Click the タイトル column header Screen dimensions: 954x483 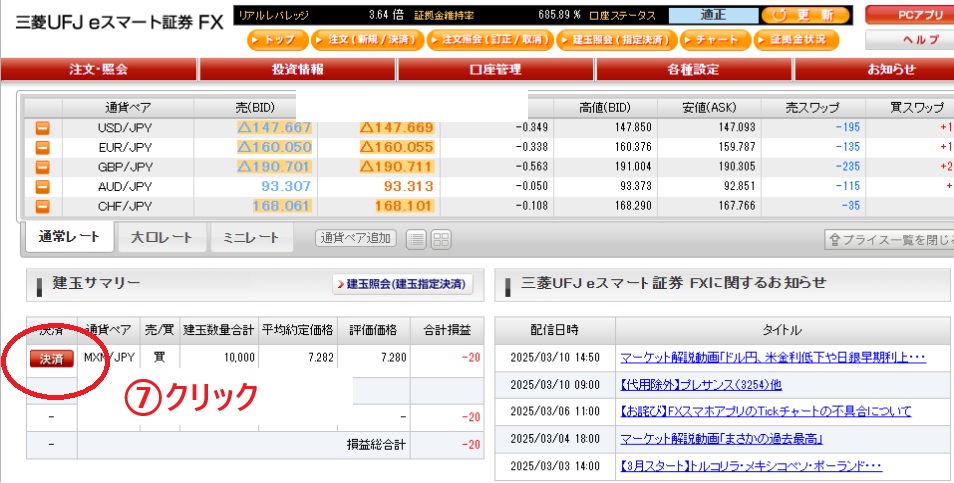click(782, 330)
